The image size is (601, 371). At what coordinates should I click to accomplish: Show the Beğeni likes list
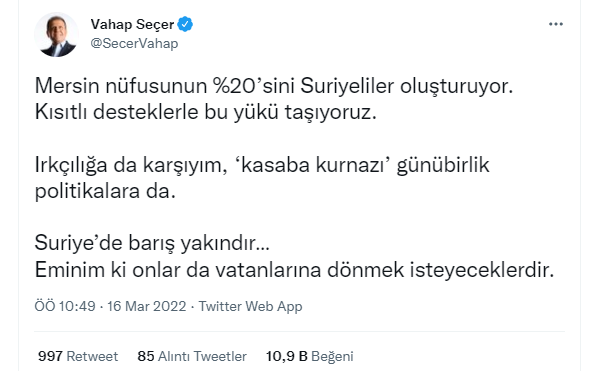pos(332,356)
